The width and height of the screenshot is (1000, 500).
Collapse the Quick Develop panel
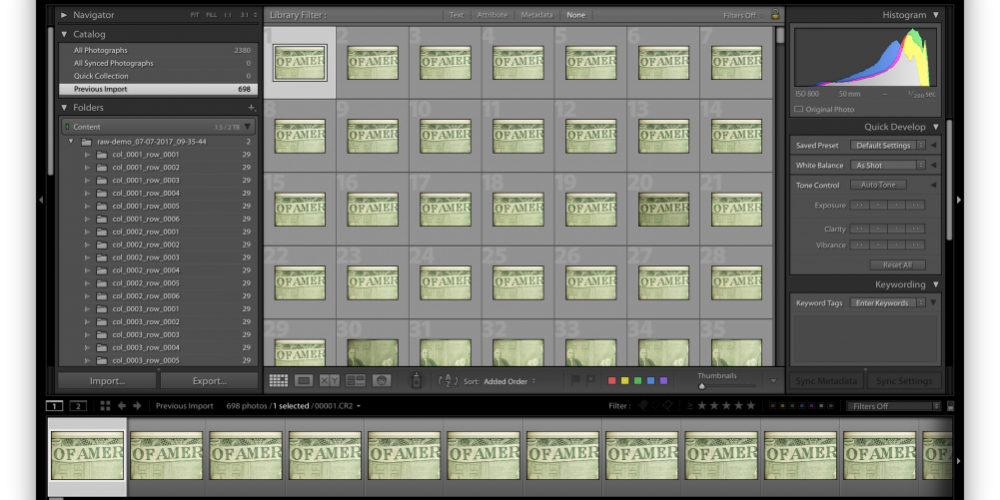[936, 127]
